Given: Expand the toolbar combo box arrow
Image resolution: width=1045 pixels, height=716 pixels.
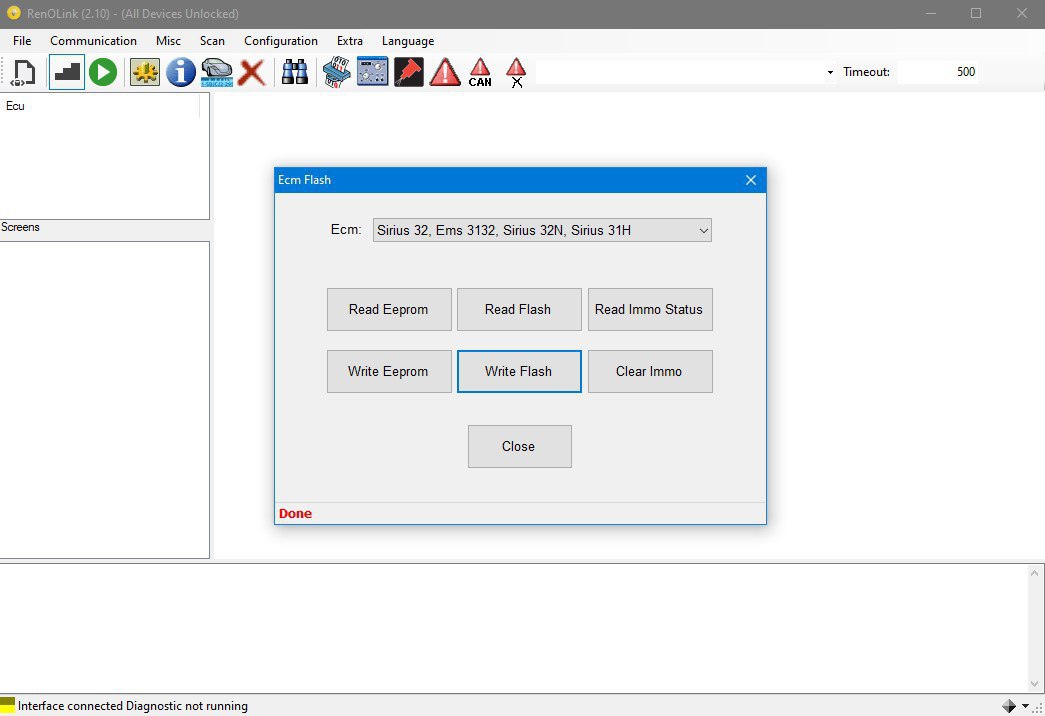Looking at the screenshot, I should (x=830, y=72).
